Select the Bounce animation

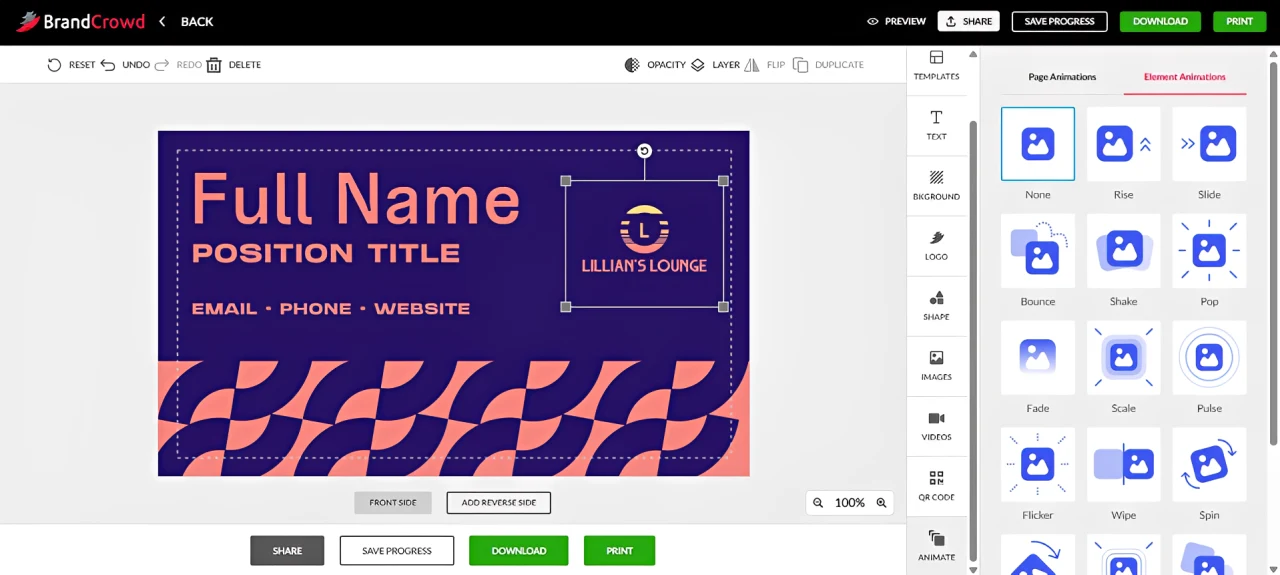tap(1038, 251)
